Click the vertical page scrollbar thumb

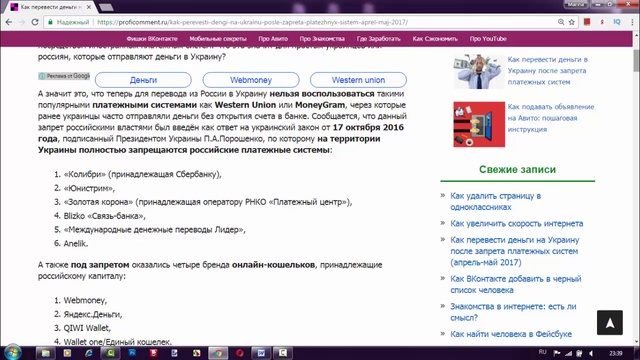tap(636, 61)
